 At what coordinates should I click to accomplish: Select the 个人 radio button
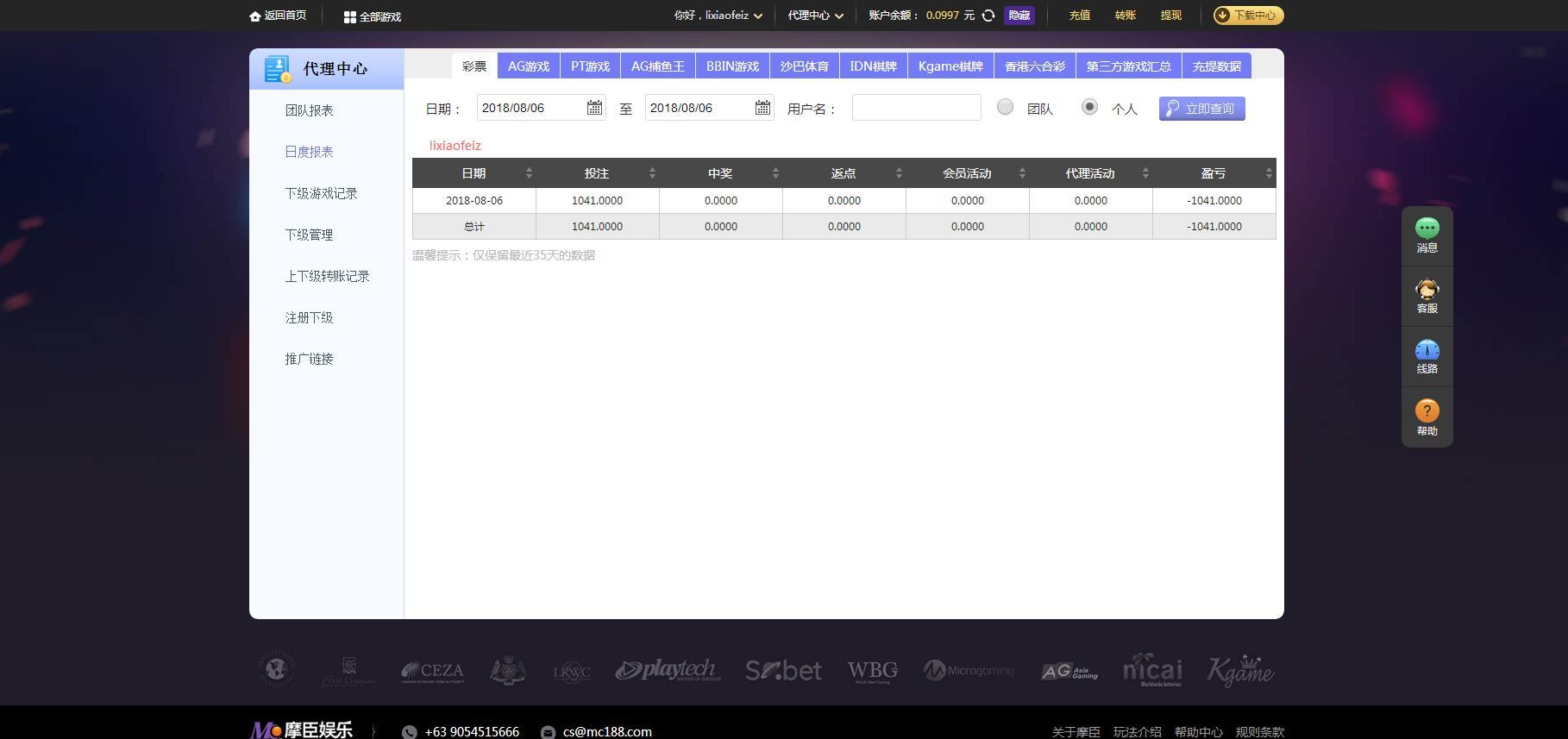1089,107
